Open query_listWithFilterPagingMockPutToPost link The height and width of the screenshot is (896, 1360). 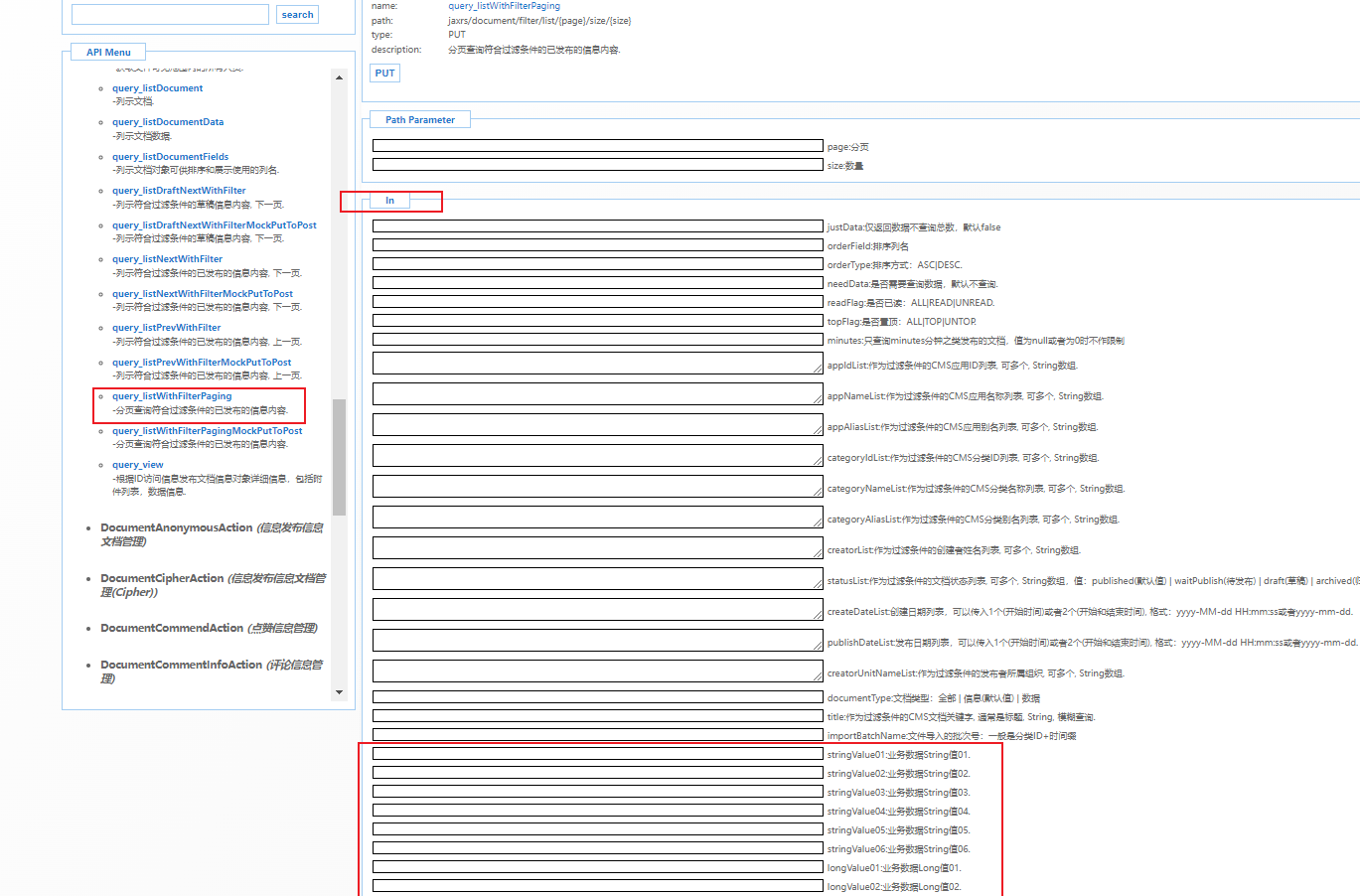point(207,431)
